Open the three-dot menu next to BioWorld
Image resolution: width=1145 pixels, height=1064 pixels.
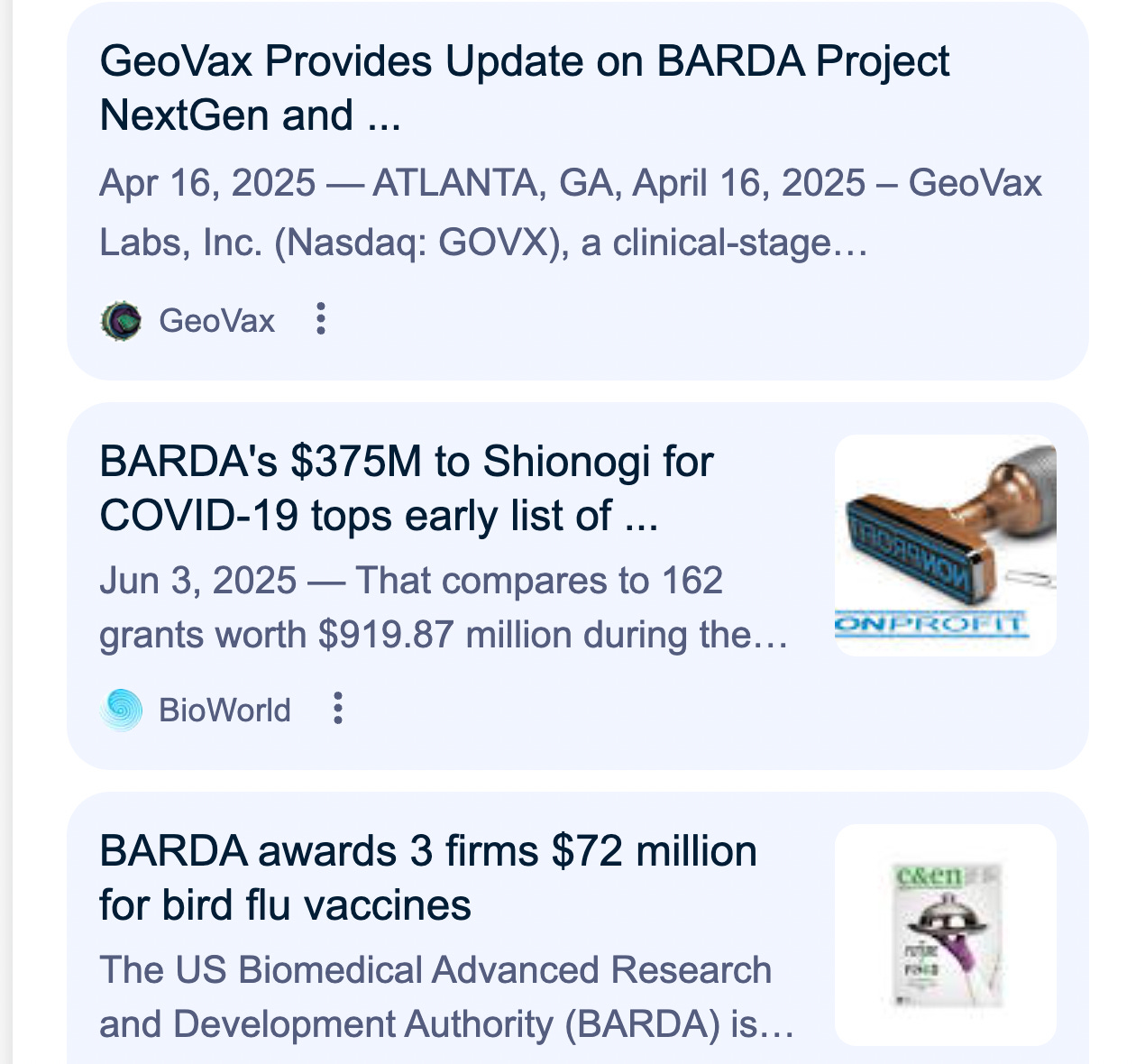(x=337, y=709)
